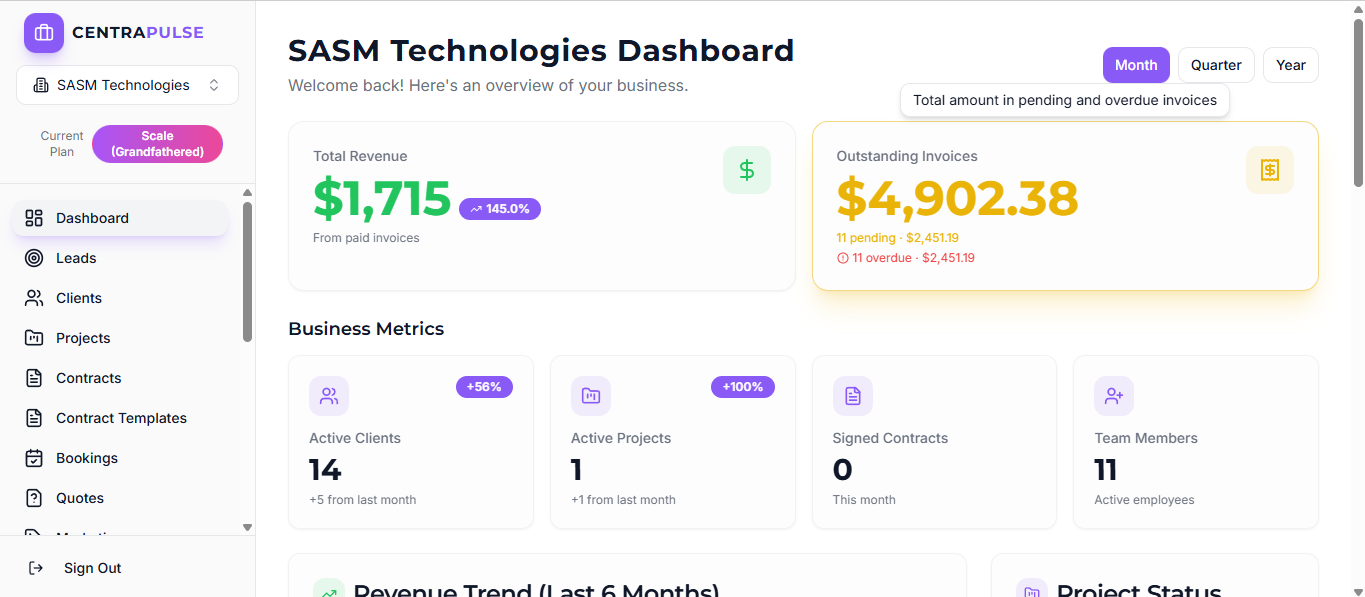1365x597 pixels.
Task: Open the Bookings calendar icon
Action: tap(33, 458)
